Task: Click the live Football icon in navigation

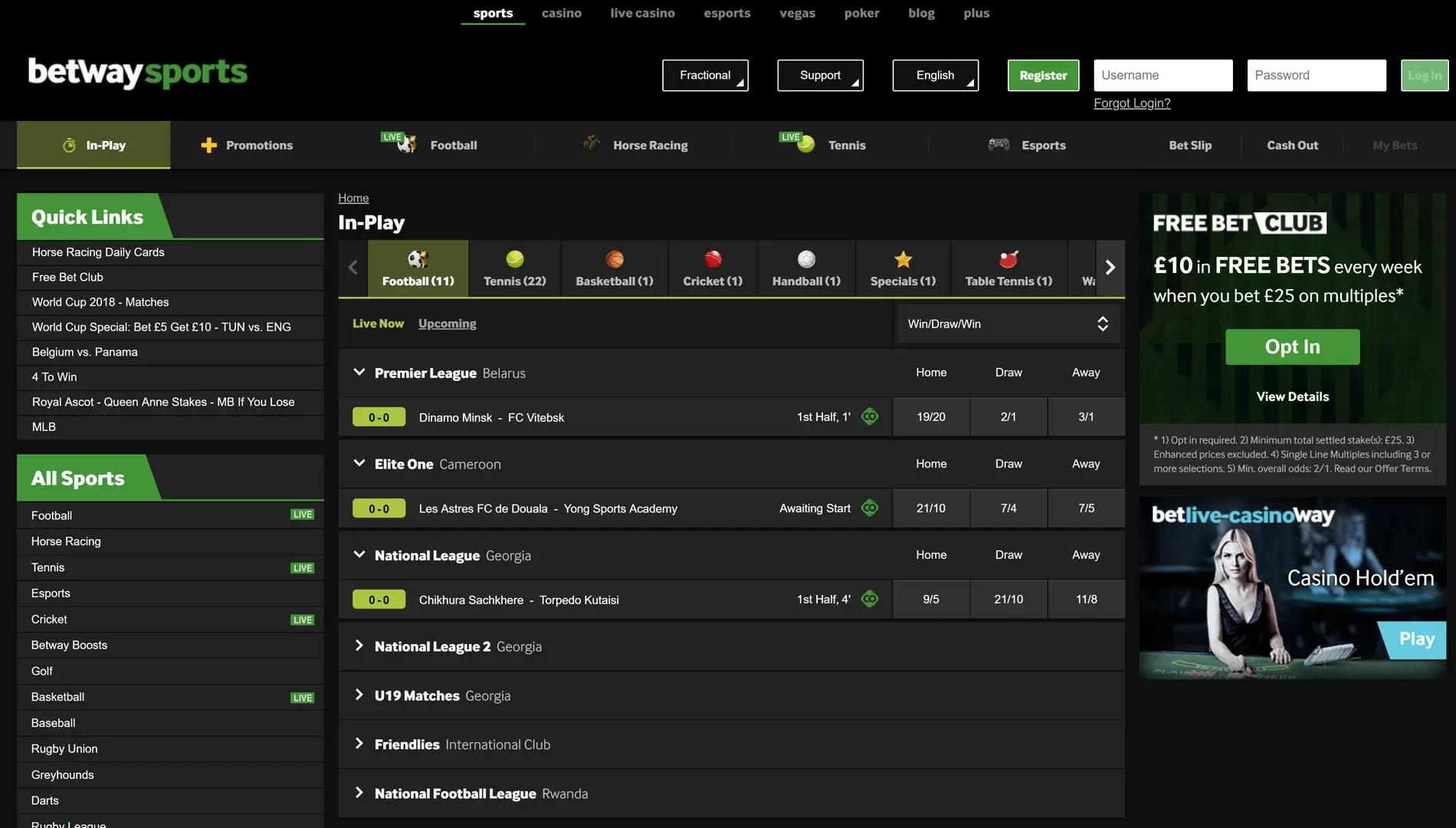Action: (x=406, y=143)
